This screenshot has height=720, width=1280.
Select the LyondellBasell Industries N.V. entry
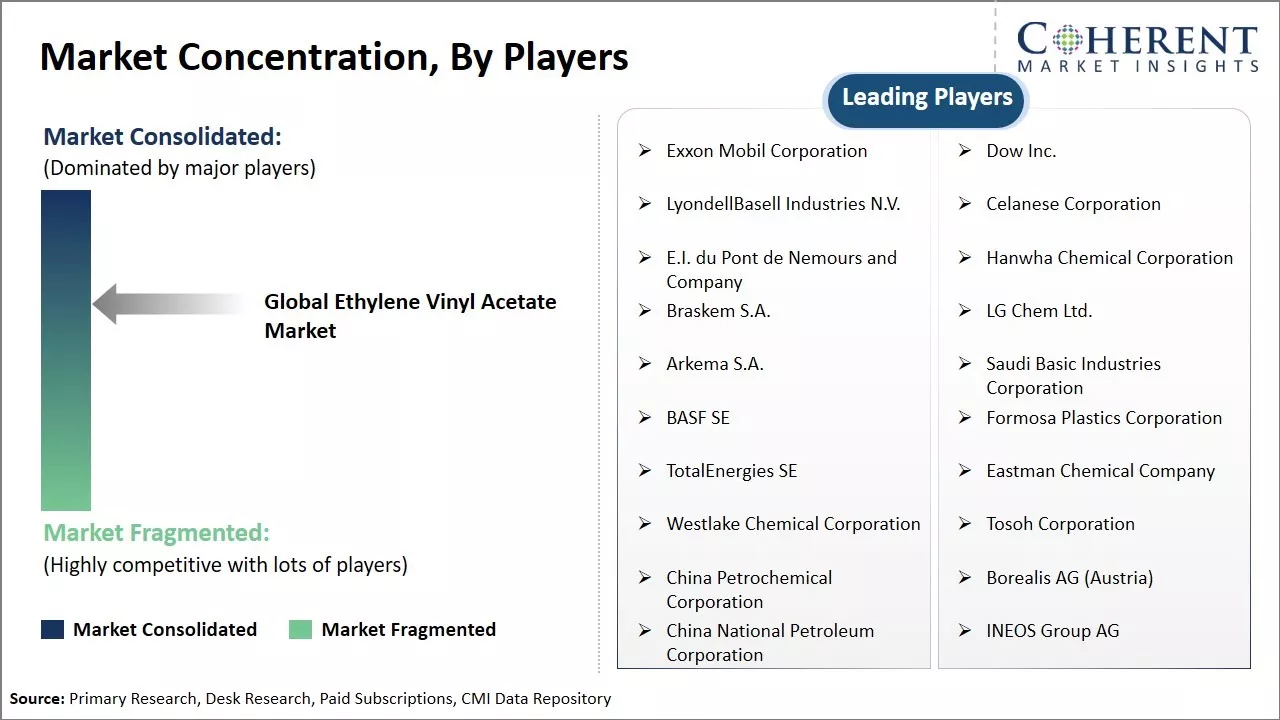pyautogui.click(x=783, y=204)
